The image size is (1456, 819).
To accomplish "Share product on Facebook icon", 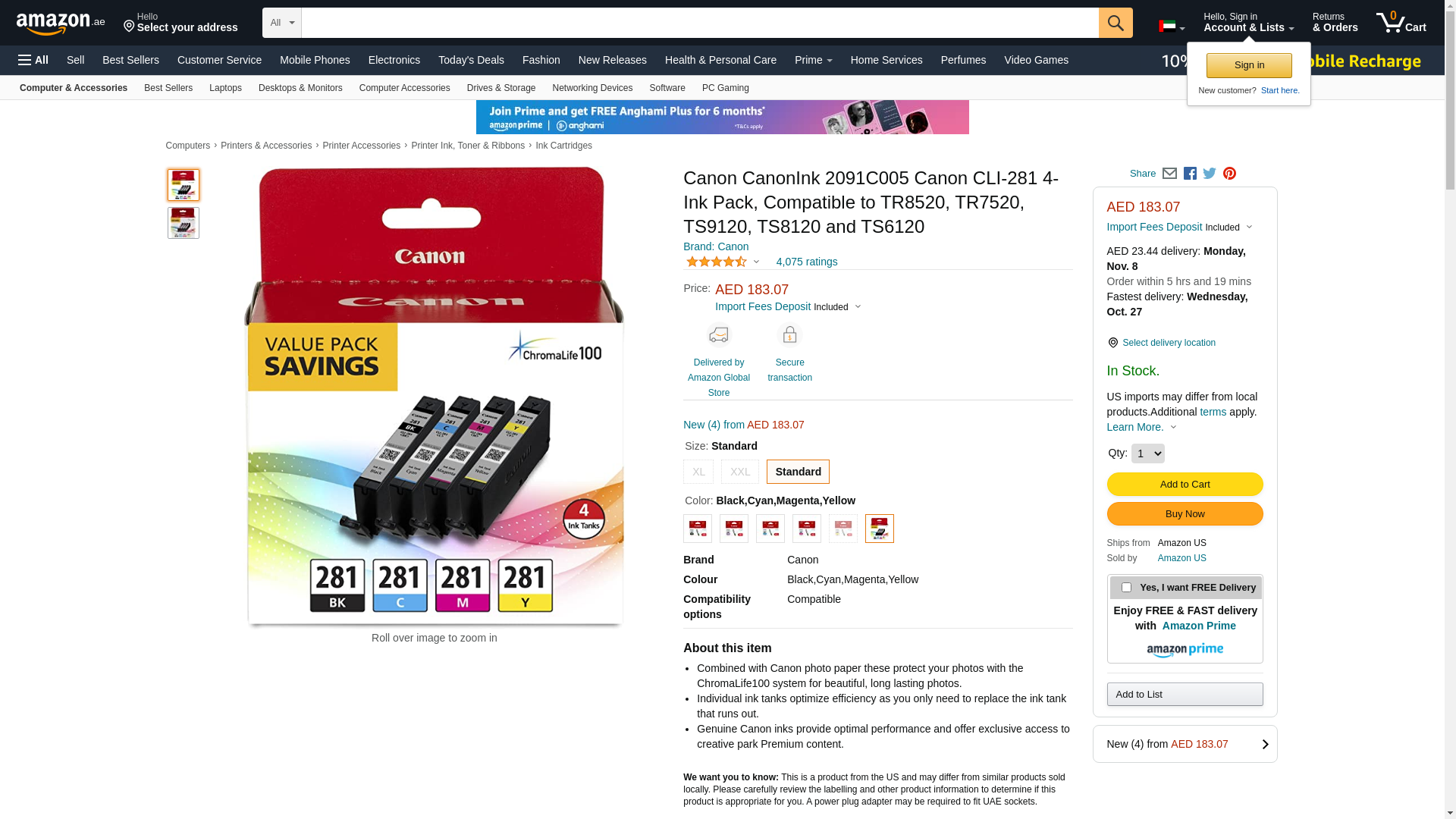I will tap(1190, 174).
